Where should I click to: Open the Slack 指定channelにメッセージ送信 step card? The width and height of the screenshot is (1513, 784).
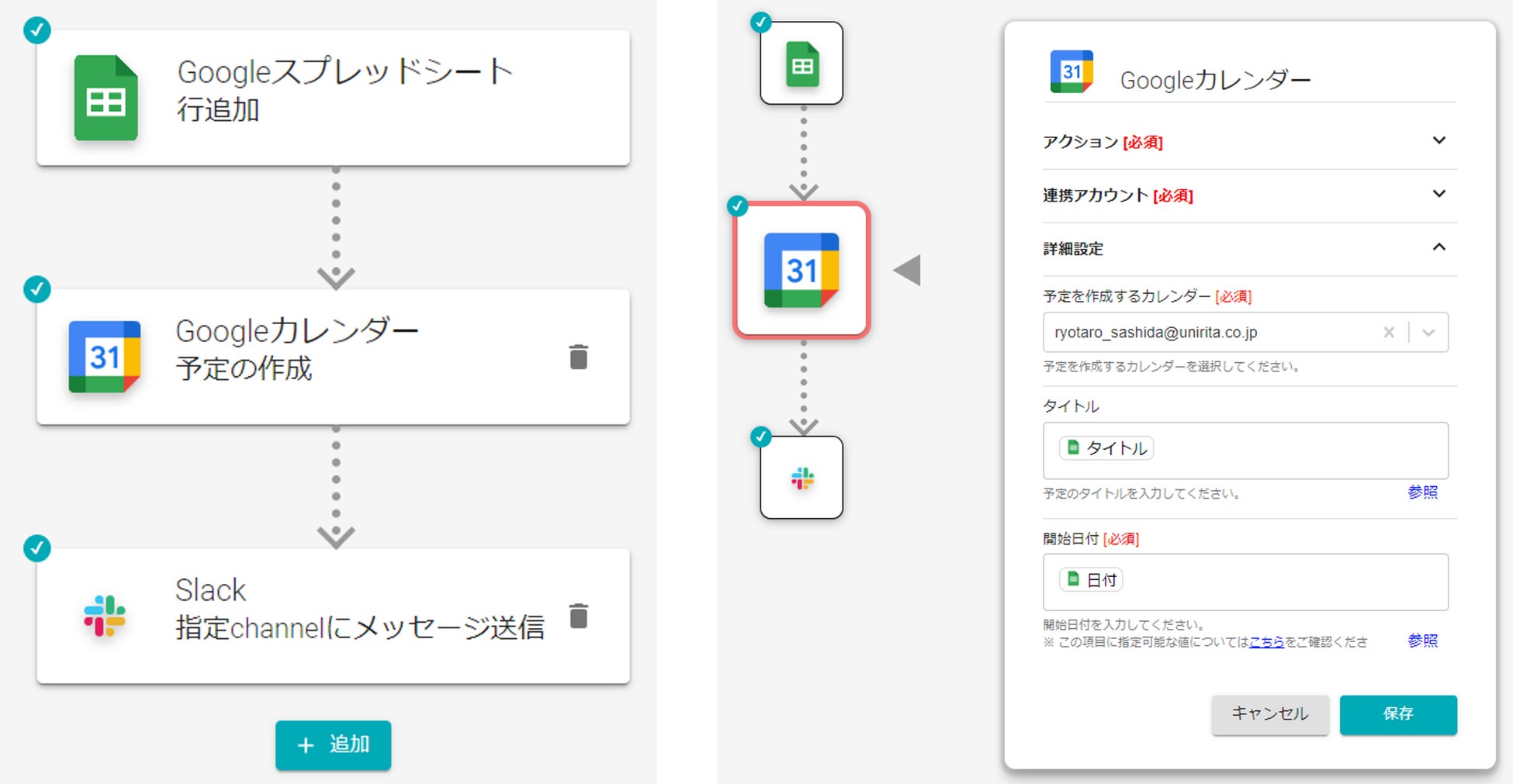(333, 616)
